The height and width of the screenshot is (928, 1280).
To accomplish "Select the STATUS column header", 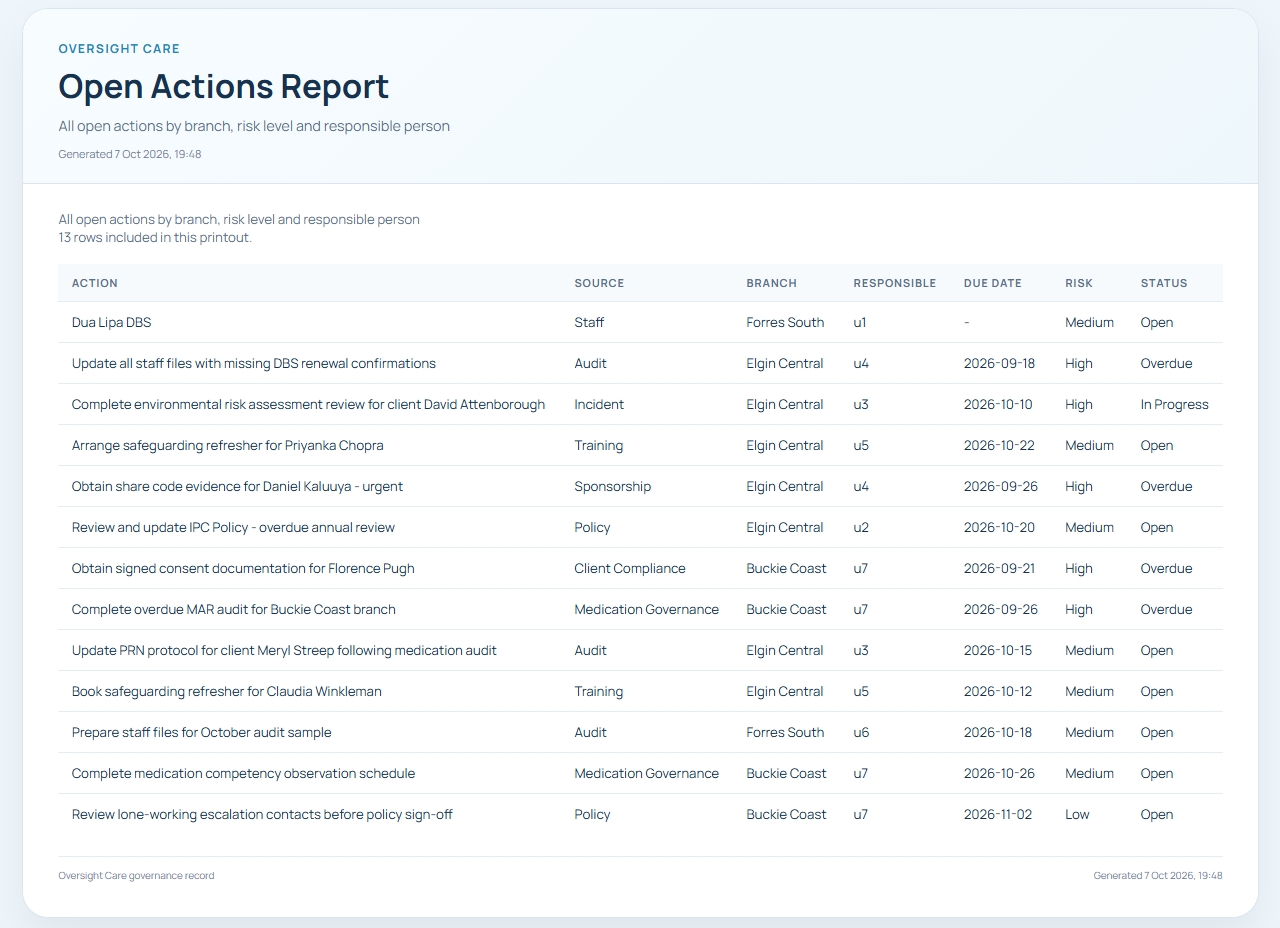I will (1164, 283).
